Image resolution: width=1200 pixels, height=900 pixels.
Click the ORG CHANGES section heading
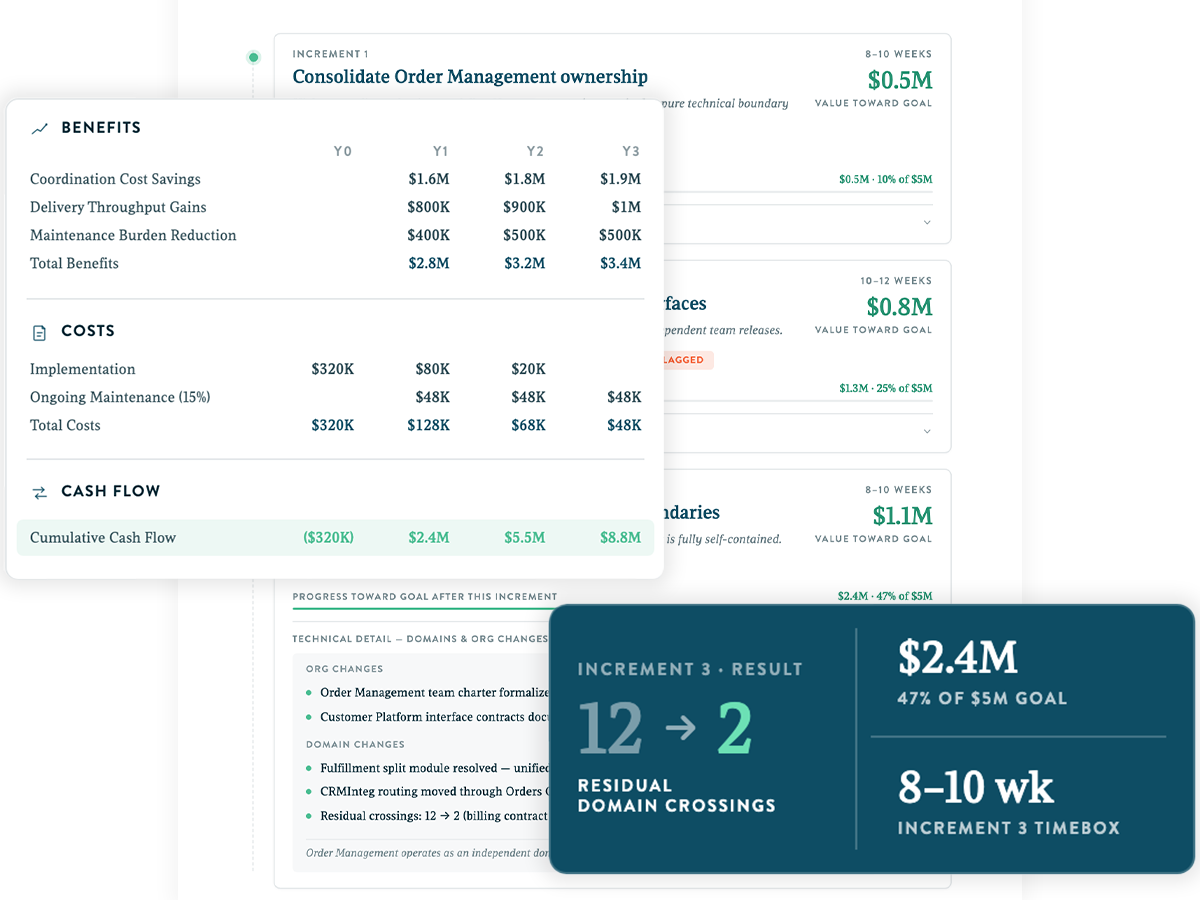[x=344, y=669]
